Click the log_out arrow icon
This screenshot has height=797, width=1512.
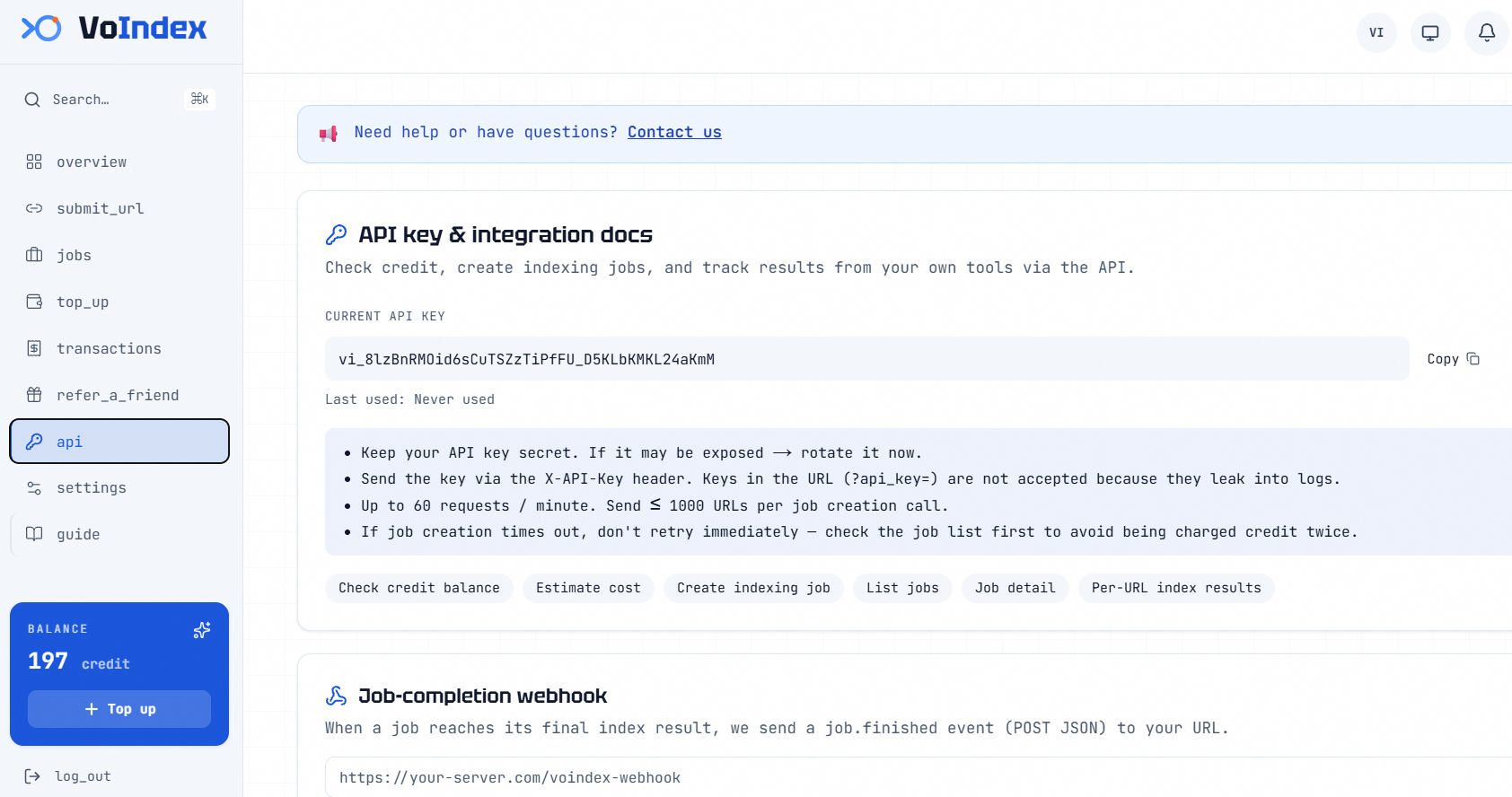(32, 776)
